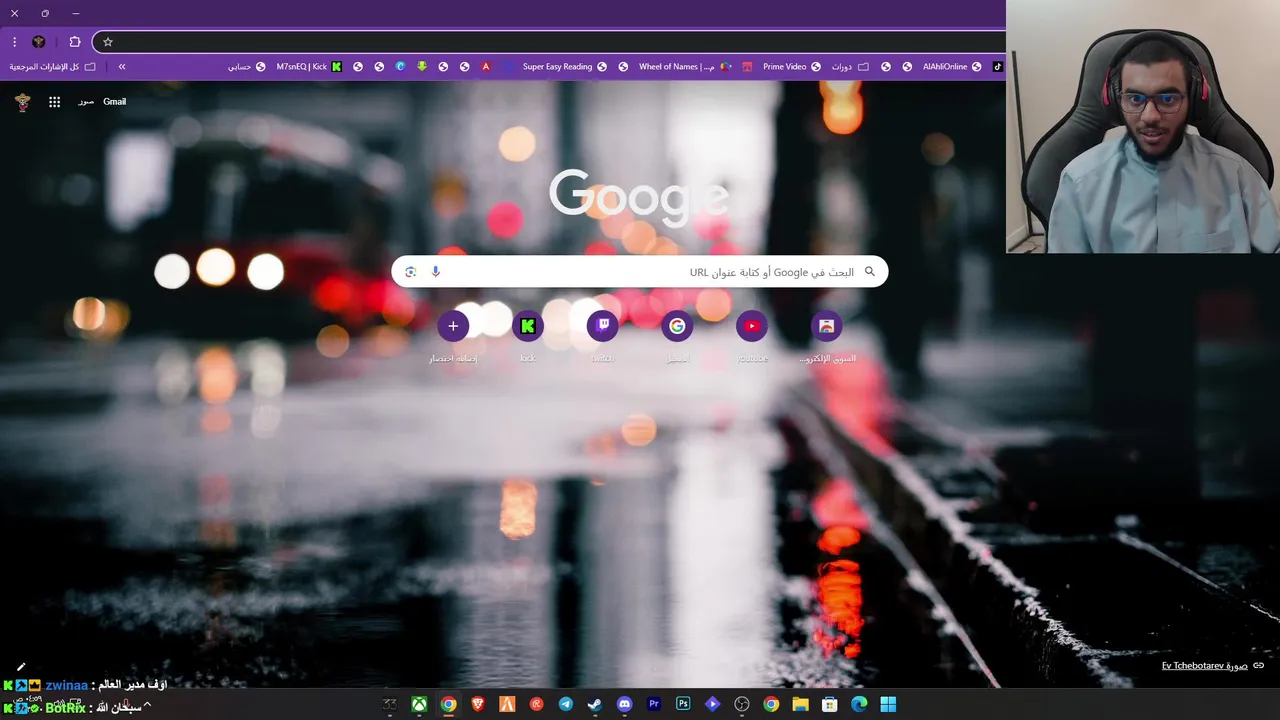Show hidden tray icons chevron
The height and width of the screenshot is (720, 1280).
pyautogui.click(x=147, y=705)
